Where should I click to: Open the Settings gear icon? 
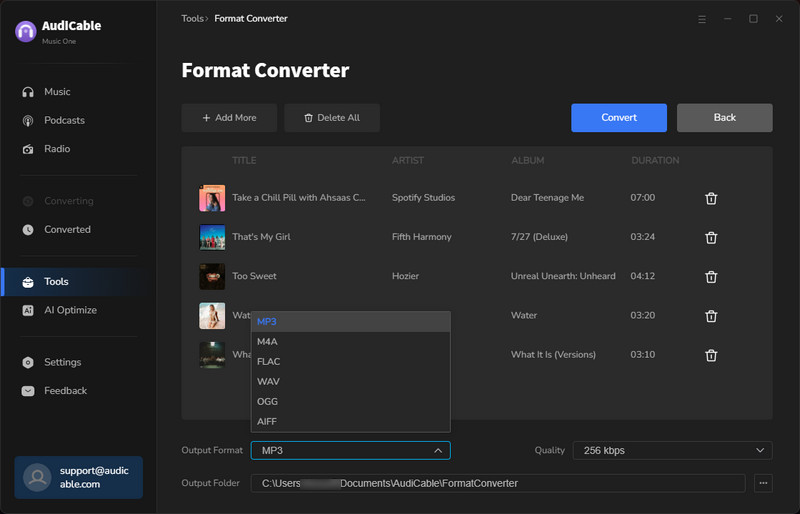pyautogui.click(x=28, y=362)
